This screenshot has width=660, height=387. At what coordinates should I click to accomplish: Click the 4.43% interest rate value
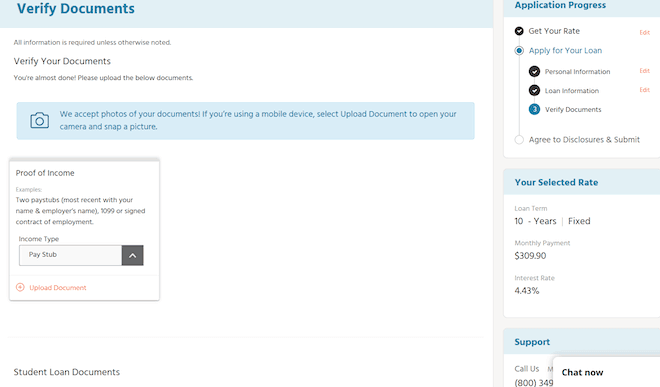click(527, 291)
